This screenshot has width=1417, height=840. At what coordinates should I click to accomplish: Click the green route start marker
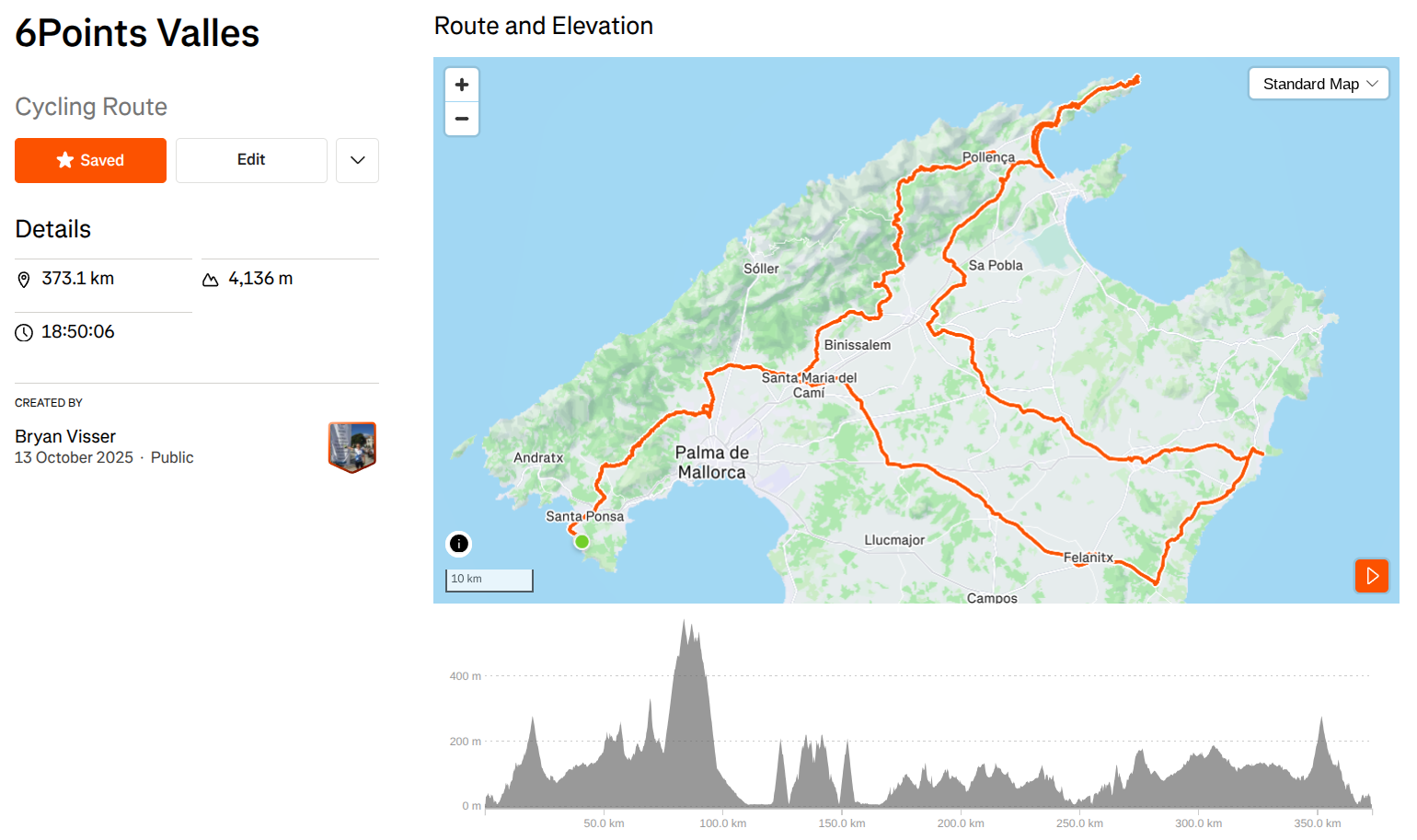click(582, 542)
